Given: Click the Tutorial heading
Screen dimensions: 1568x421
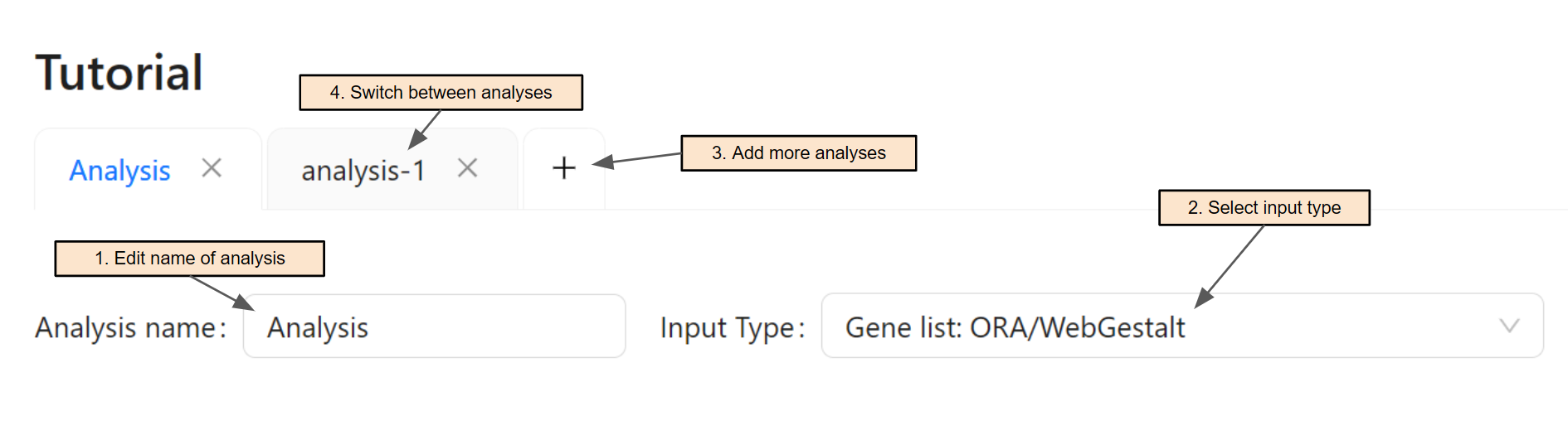Looking at the screenshot, I should [119, 73].
